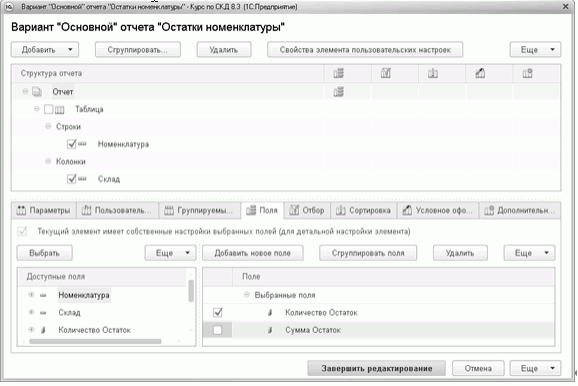The image size is (578, 386).
Task: Switch to Сортировка tab
Action: (x=363, y=211)
